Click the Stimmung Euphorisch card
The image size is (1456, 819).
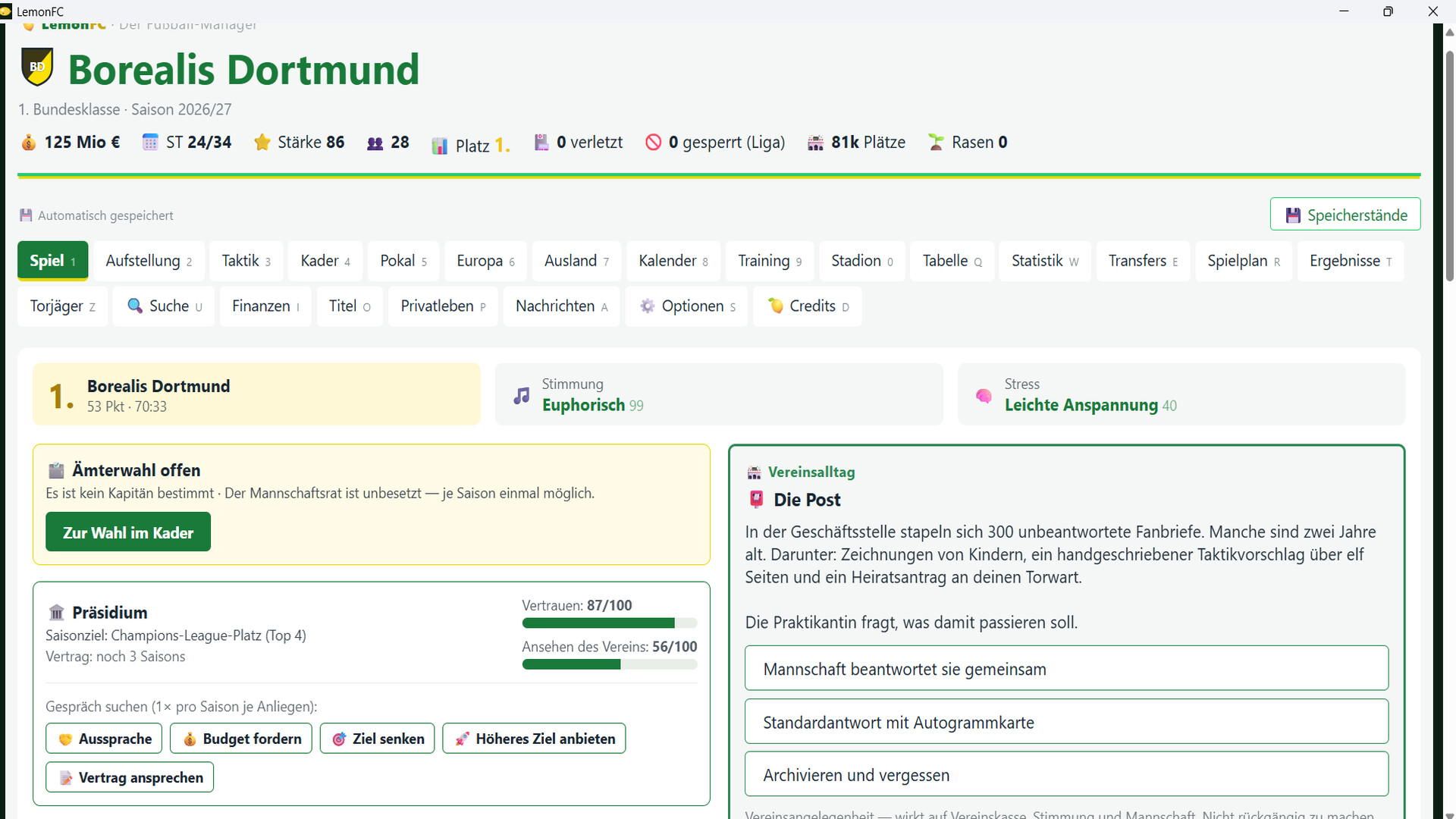719,394
